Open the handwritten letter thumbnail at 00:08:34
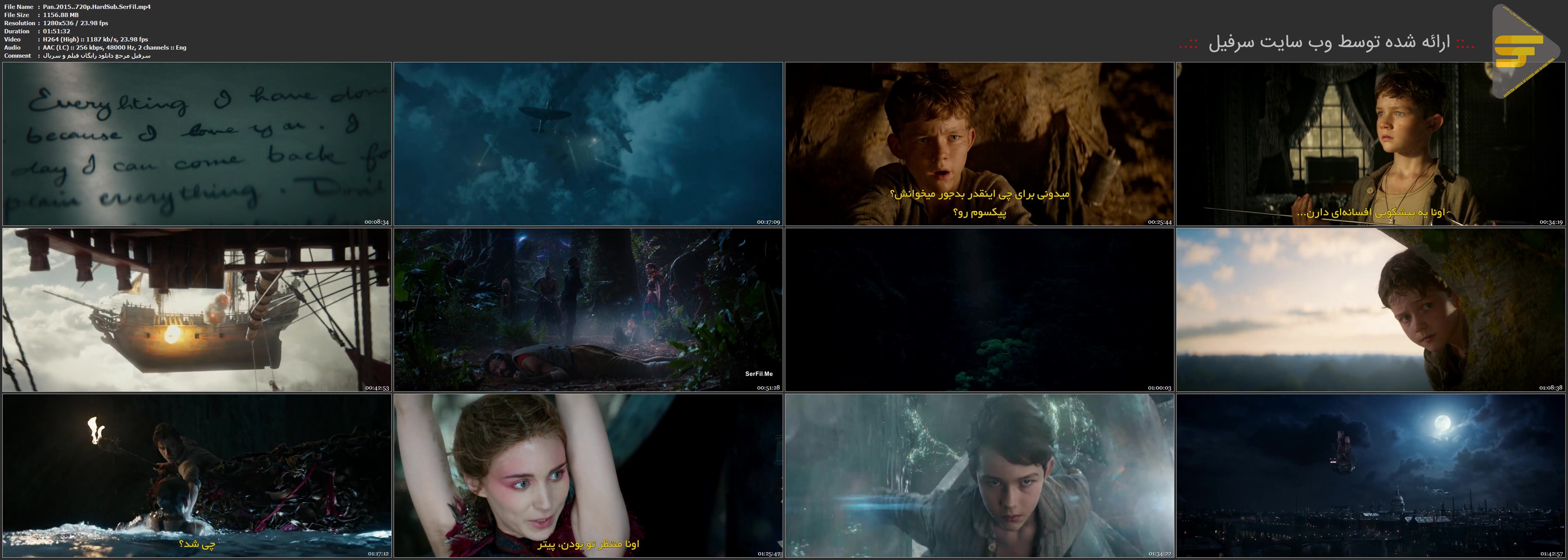The height and width of the screenshot is (560, 1568). pos(196,144)
